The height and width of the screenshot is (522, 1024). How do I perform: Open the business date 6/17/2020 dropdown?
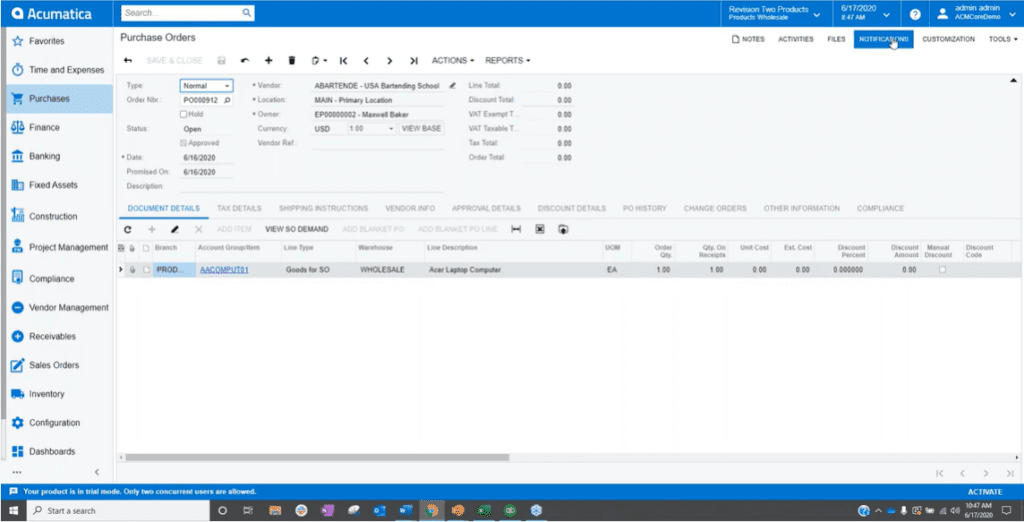point(865,13)
